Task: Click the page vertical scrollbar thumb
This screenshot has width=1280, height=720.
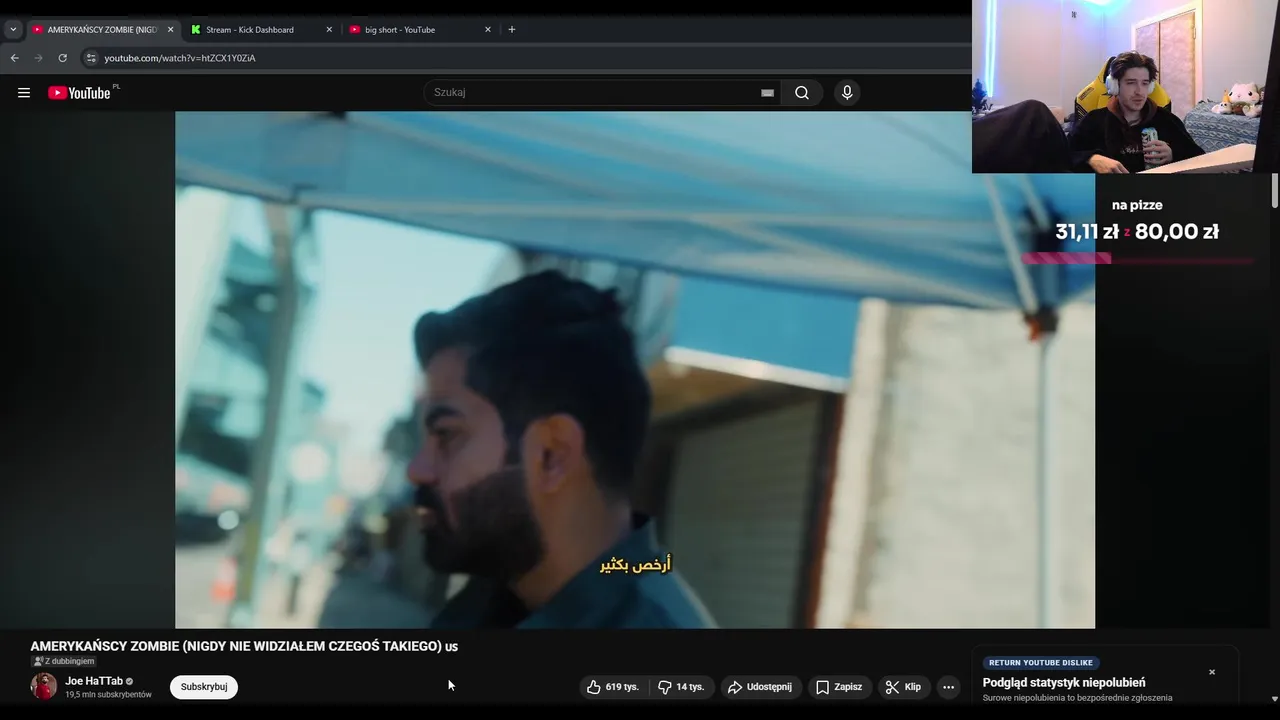Action: [1275, 191]
